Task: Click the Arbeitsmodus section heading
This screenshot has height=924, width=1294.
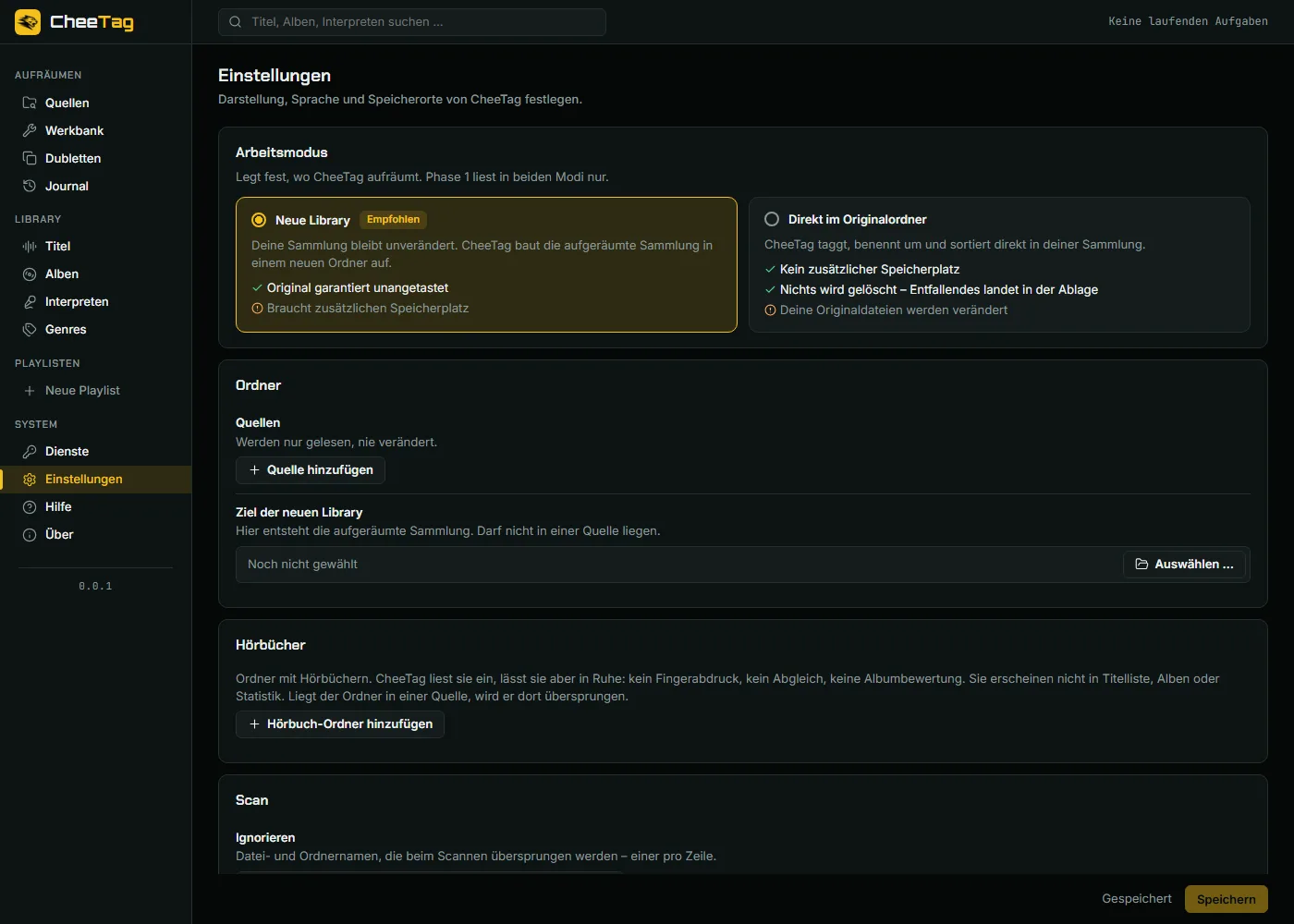Action: point(282,152)
